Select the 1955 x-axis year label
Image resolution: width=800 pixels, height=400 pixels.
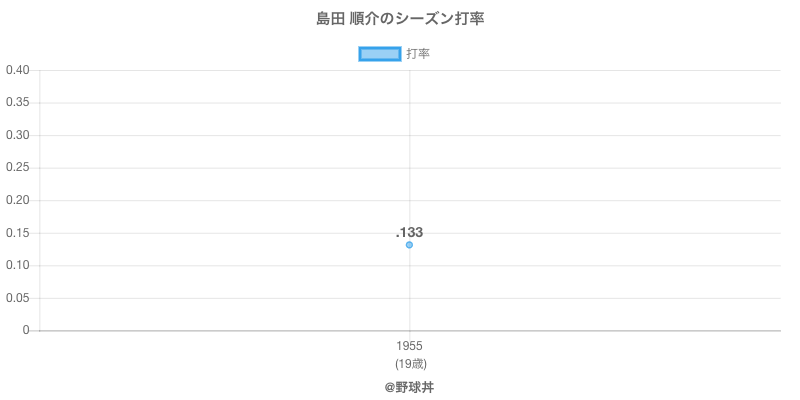(409, 346)
